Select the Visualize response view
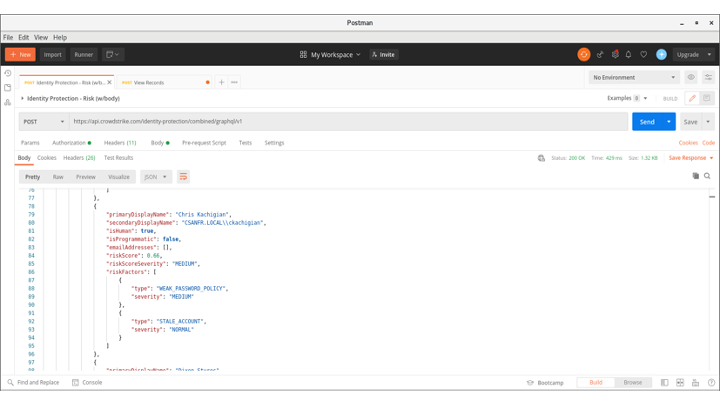The image size is (720, 405). (x=119, y=177)
